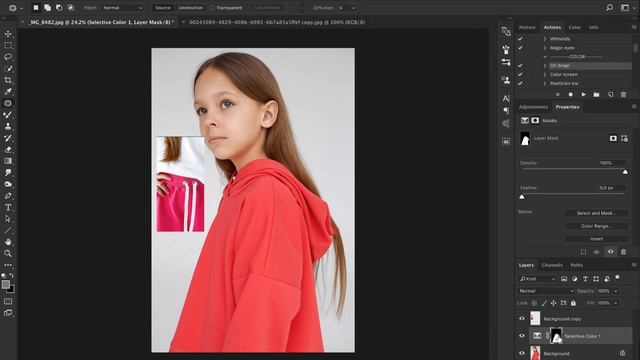Toggle the checkmark next to Color screen action
The width and height of the screenshot is (640, 360).
click(x=520, y=74)
